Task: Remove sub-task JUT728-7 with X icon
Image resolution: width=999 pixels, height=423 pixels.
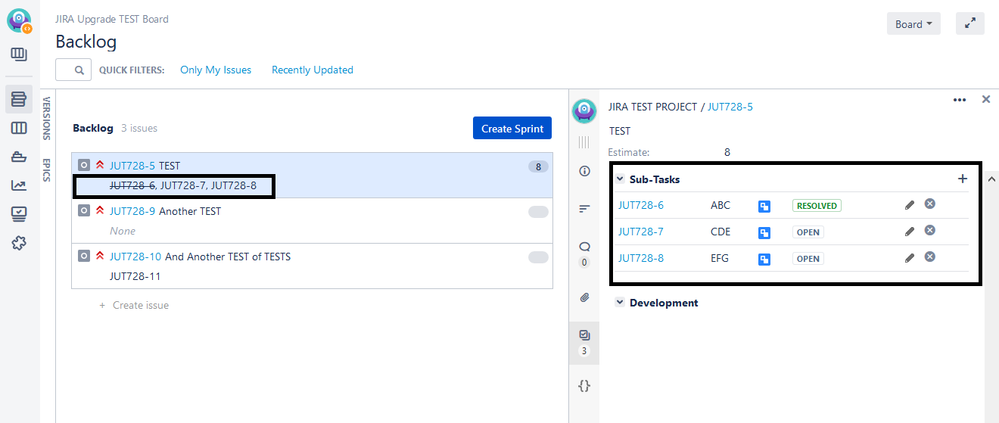Action: (930, 230)
